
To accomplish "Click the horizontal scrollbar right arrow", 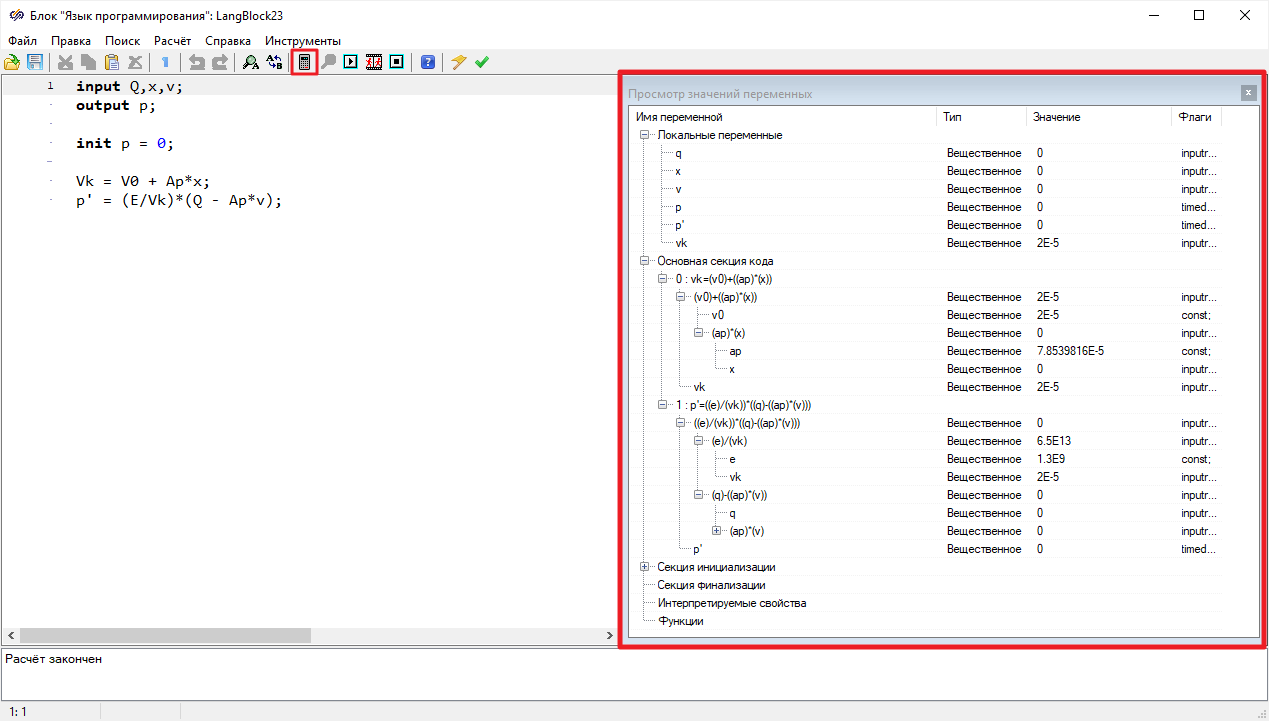I will pyautogui.click(x=610, y=636).
